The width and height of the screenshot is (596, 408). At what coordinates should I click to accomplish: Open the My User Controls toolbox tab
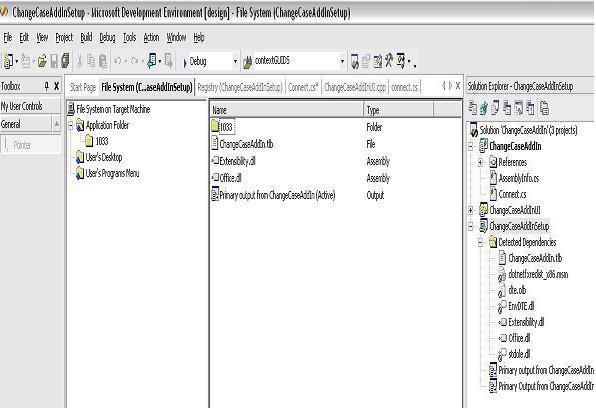[30, 106]
